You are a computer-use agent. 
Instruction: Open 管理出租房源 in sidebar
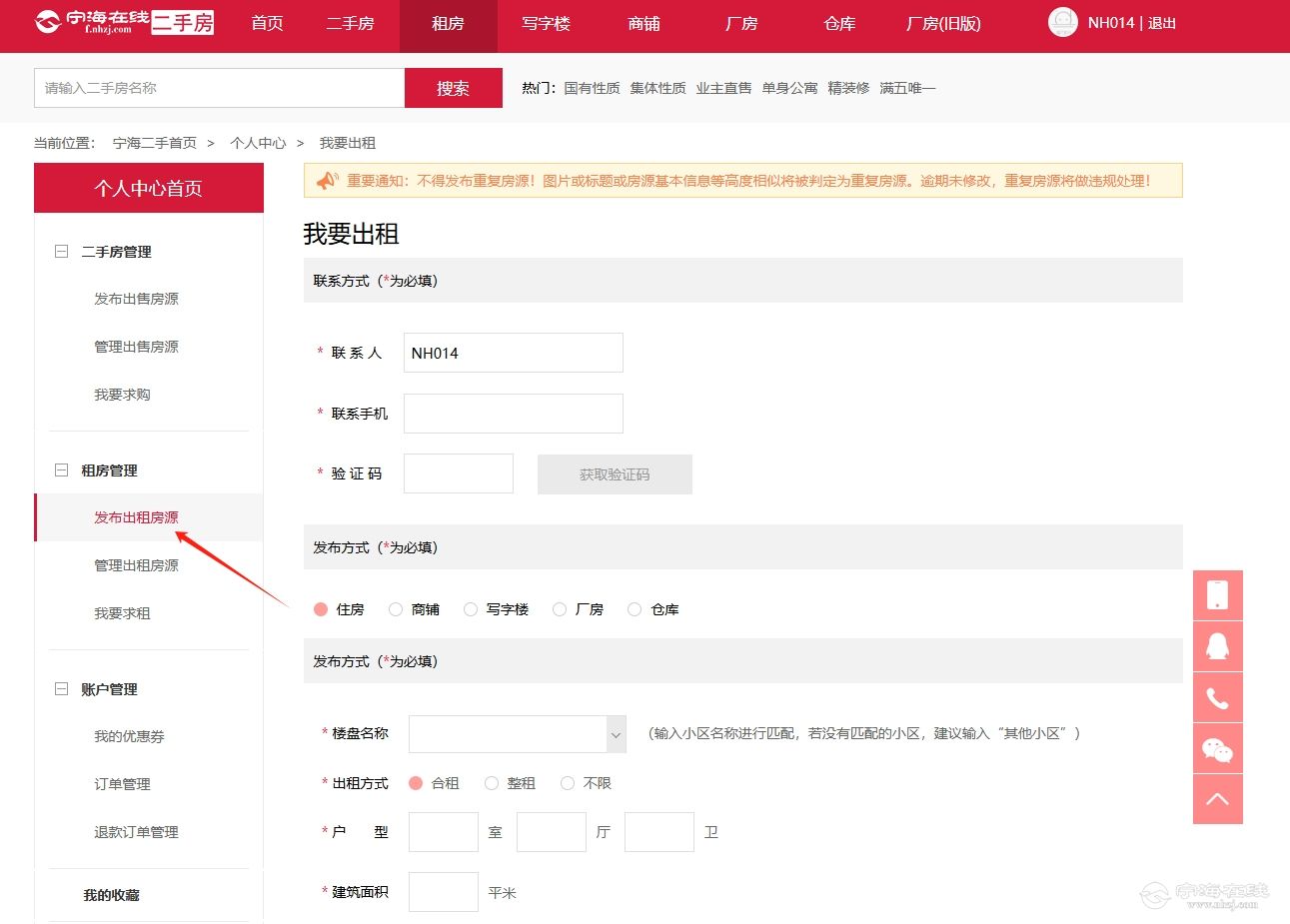(x=136, y=565)
